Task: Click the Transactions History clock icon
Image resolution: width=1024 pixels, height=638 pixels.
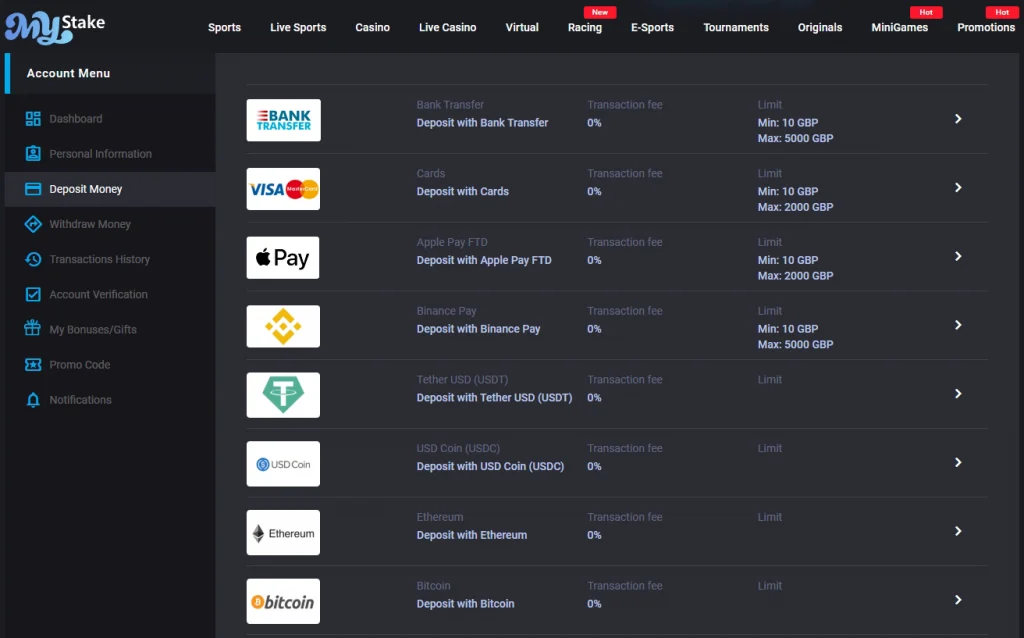Action: (33, 259)
